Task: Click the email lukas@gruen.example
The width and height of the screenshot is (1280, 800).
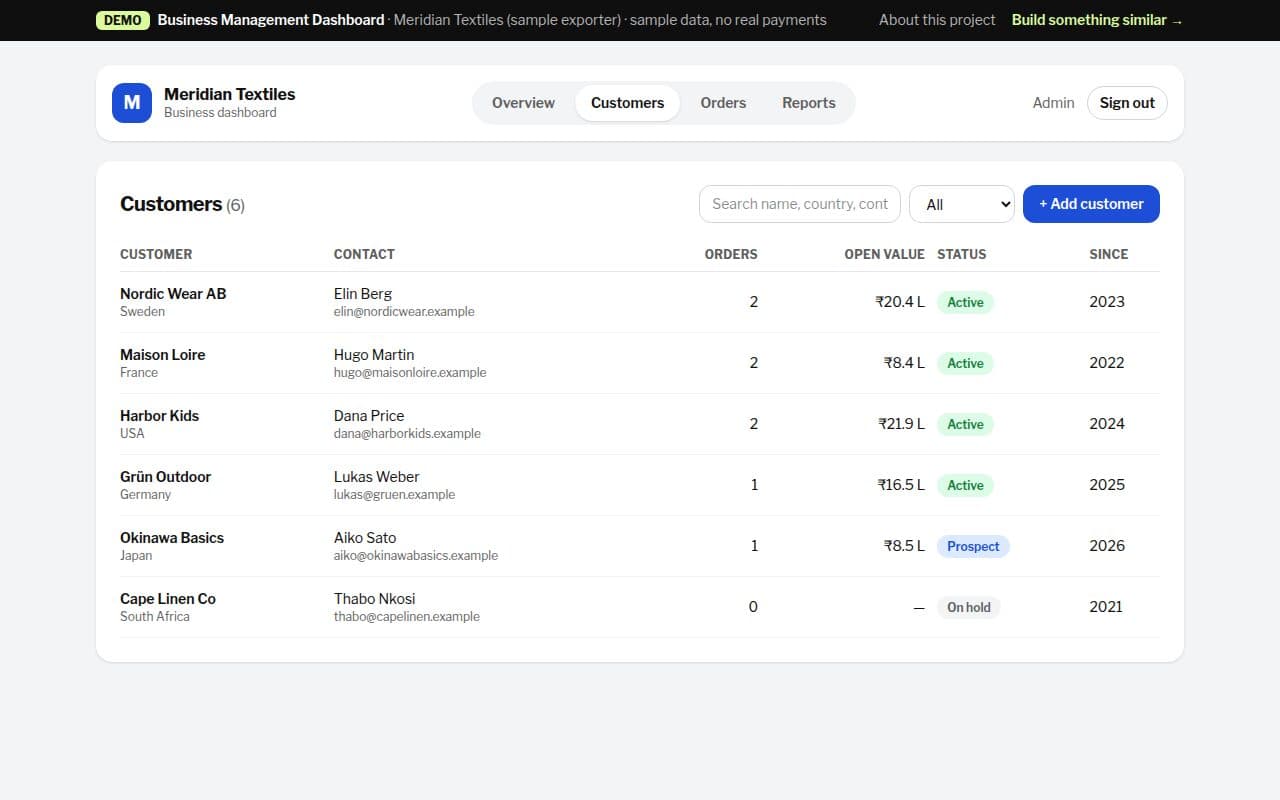Action: point(394,495)
